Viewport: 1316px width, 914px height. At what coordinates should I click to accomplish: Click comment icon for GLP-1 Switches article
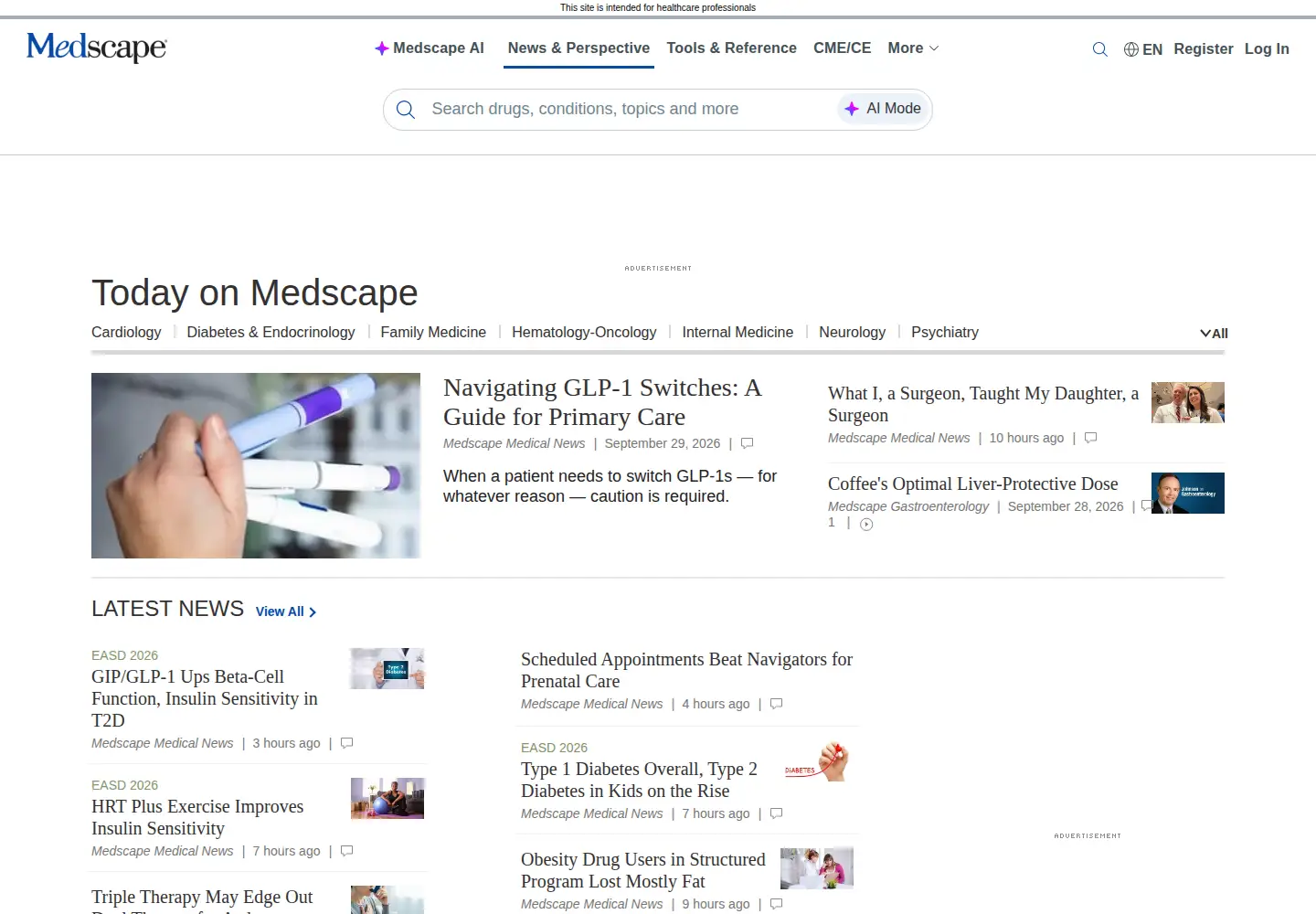[747, 443]
